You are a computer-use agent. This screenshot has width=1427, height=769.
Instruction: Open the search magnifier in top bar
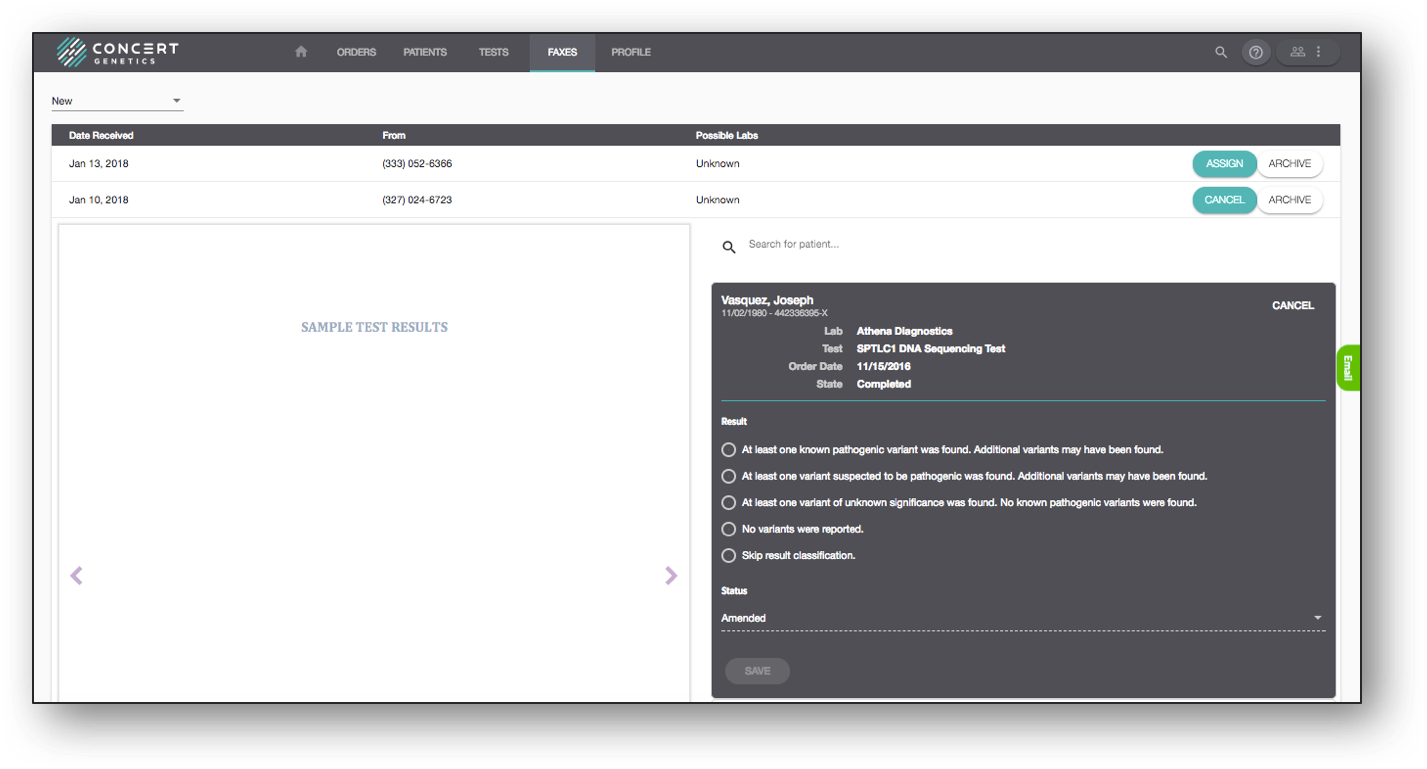1221,52
